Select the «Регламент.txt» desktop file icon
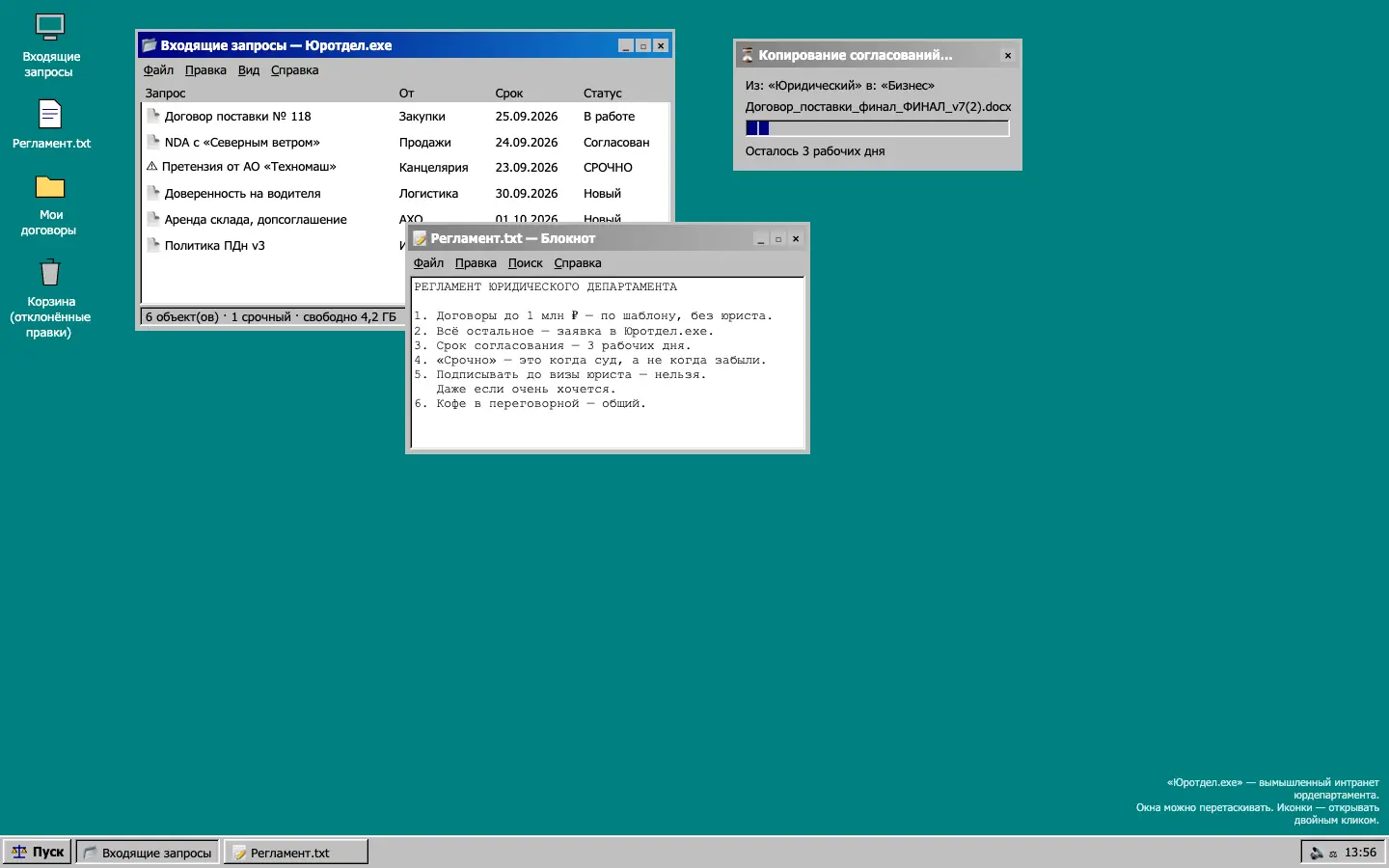The width and height of the screenshot is (1389, 868). 50,125
